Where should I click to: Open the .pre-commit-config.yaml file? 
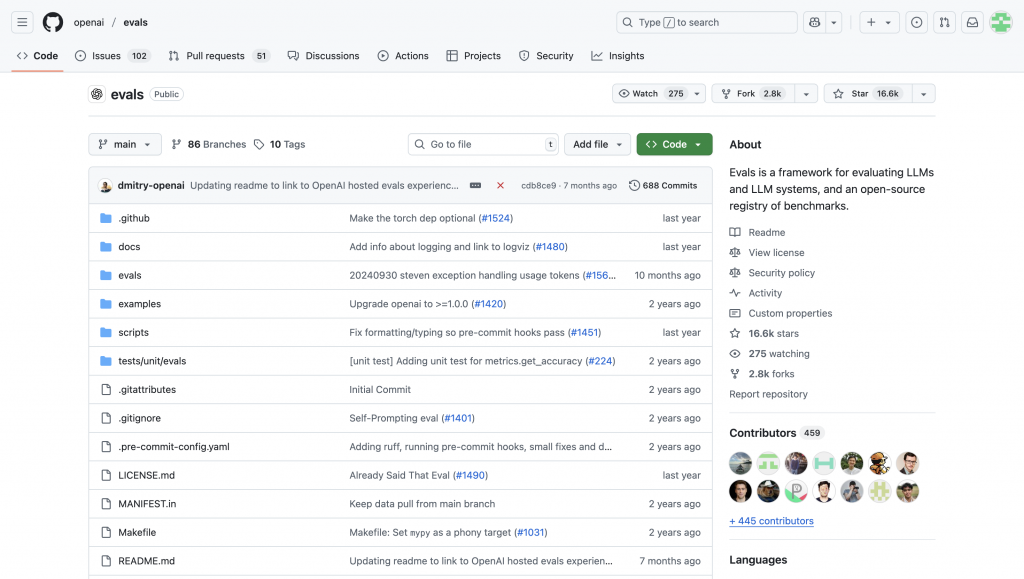click(174, 446)
